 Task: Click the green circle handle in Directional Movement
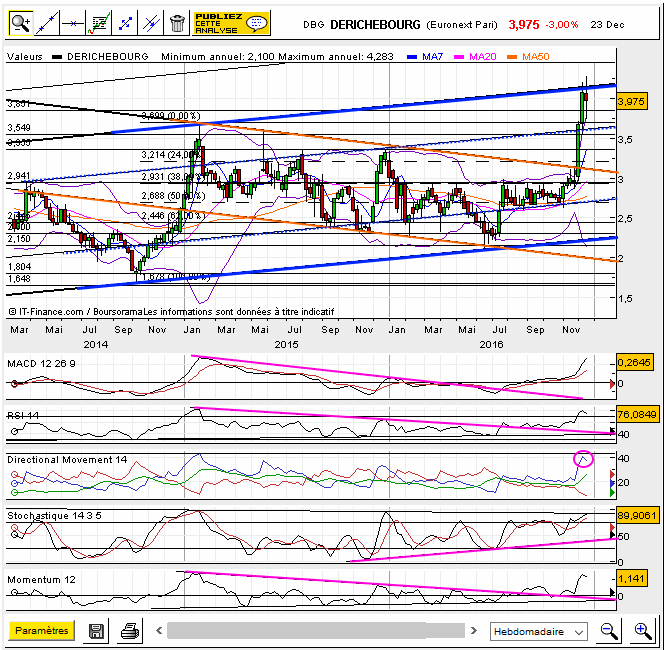pyautogui.click(x=14, y=492)
